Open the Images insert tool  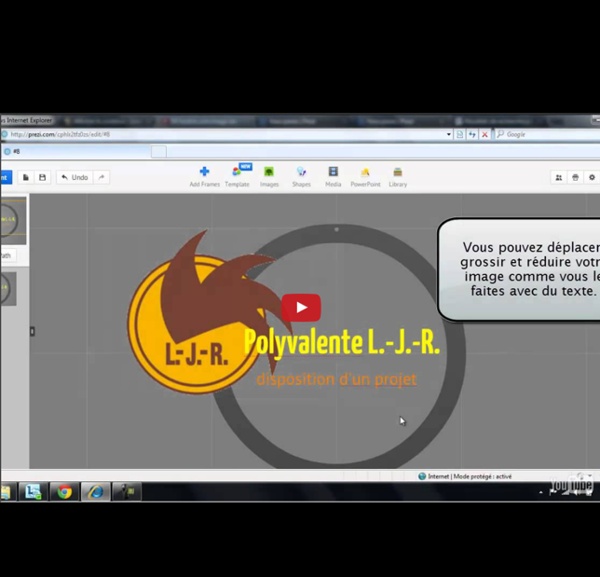click(269, 177)
